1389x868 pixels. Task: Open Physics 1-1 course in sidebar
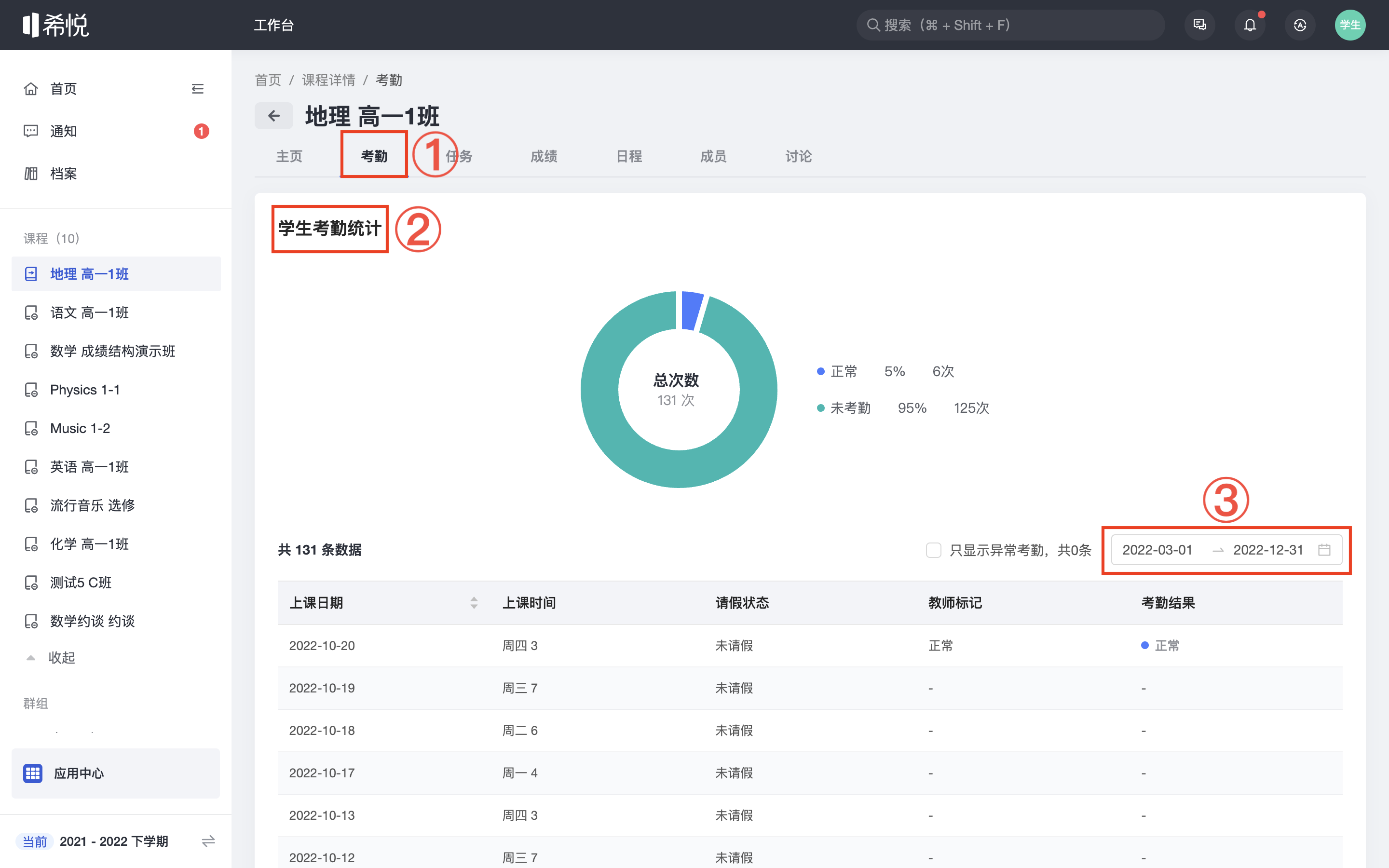[x=85, y=390]
